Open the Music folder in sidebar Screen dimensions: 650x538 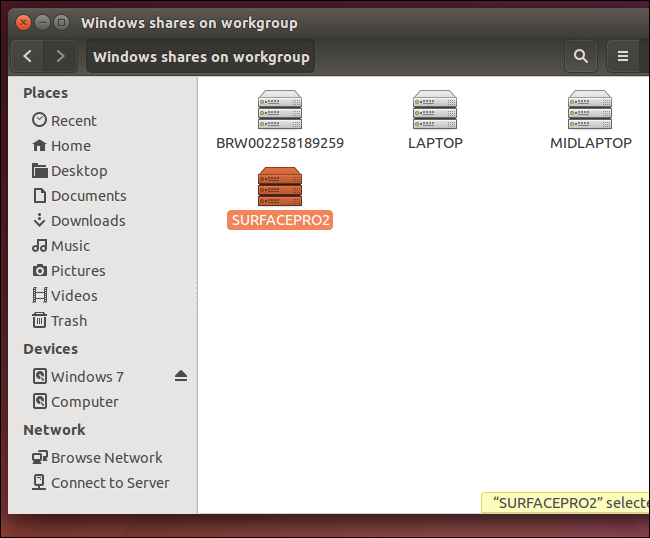70,246
